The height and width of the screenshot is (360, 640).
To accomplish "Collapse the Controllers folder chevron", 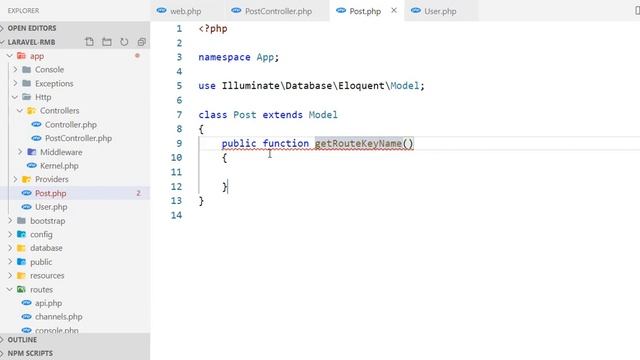I will pos(20,111).
